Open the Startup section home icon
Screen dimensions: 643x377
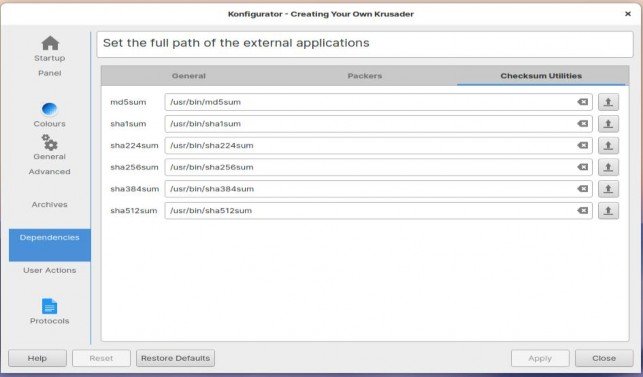(50, 43)
